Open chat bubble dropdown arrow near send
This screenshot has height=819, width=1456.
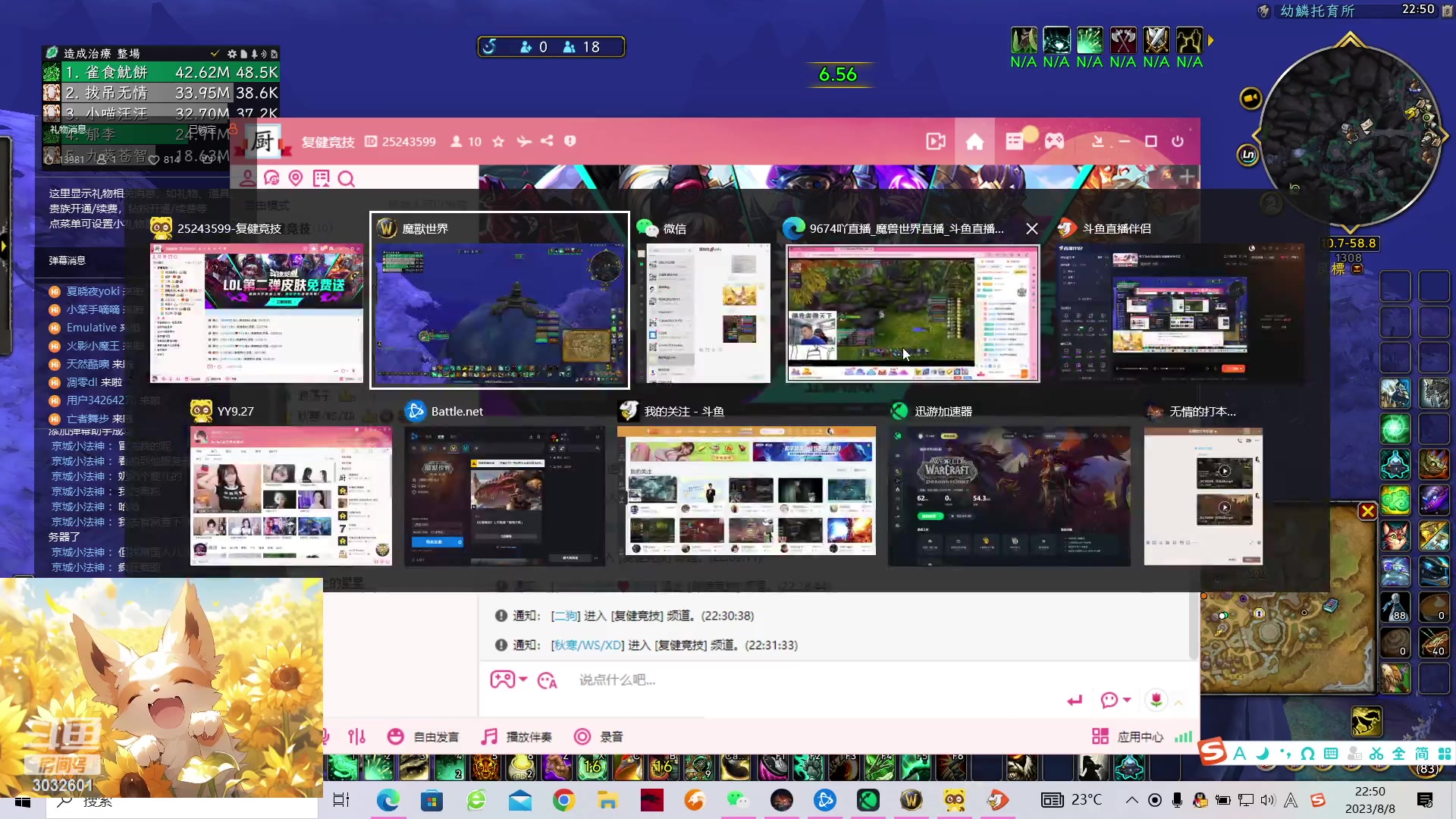point(1127,700)
